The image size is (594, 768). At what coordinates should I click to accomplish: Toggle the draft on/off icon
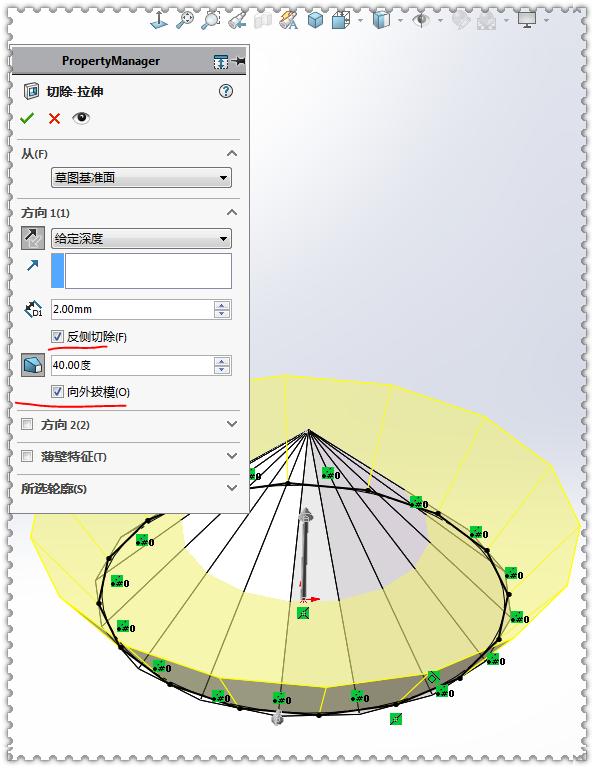33,365
